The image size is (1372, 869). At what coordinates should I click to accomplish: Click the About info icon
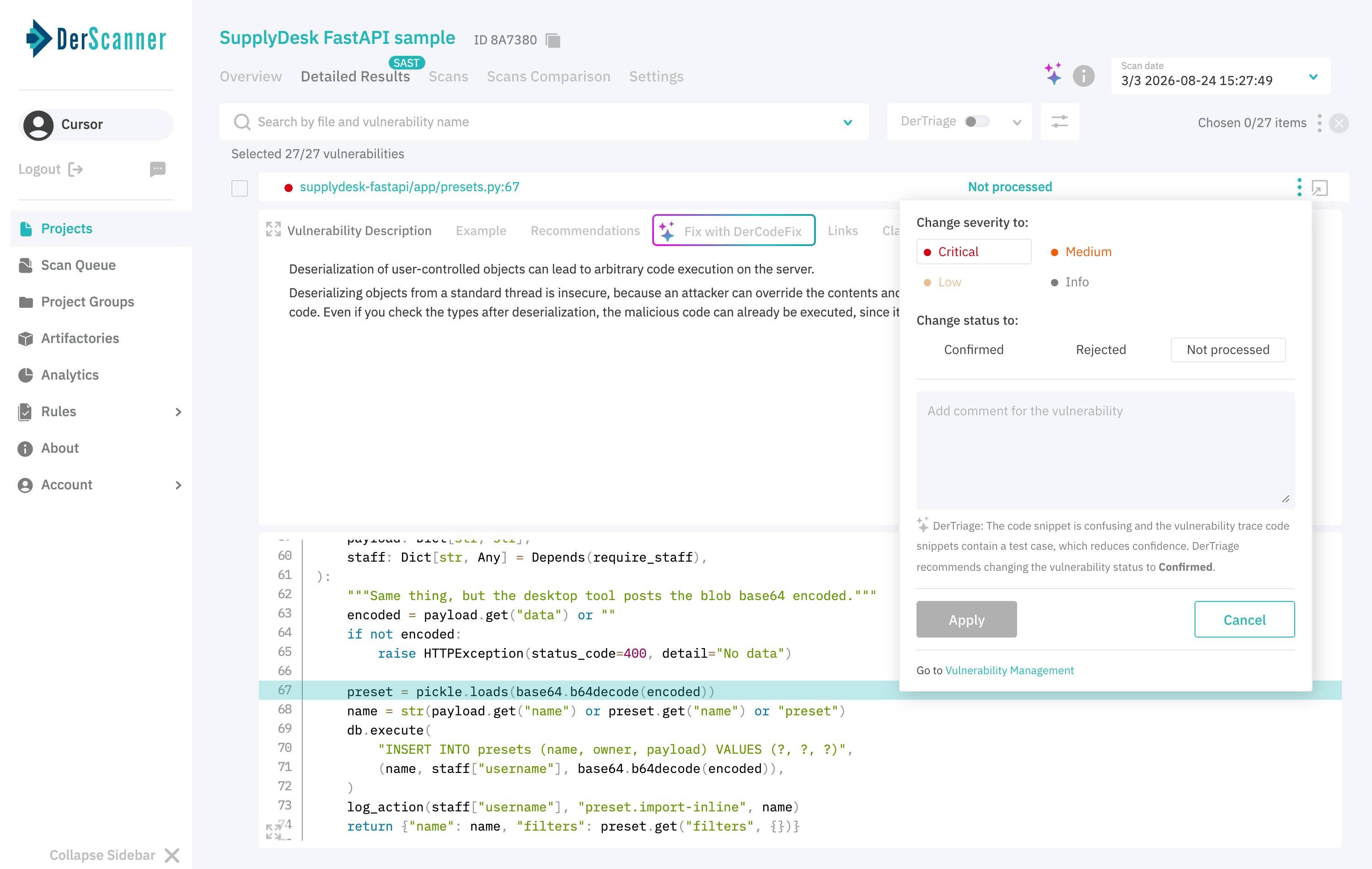click(25, 449)
